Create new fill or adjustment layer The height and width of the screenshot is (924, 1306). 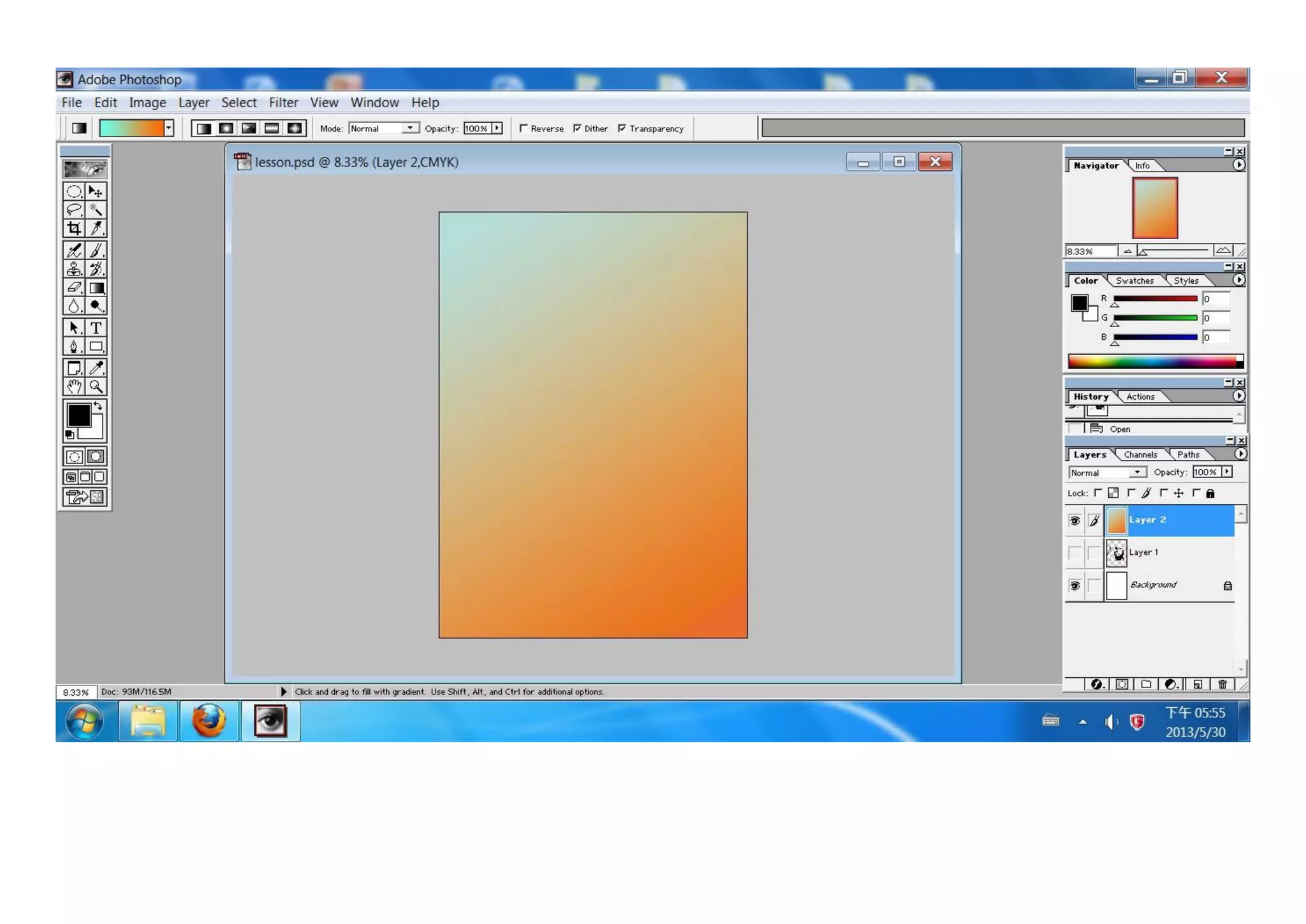(x=1171, y=684)
